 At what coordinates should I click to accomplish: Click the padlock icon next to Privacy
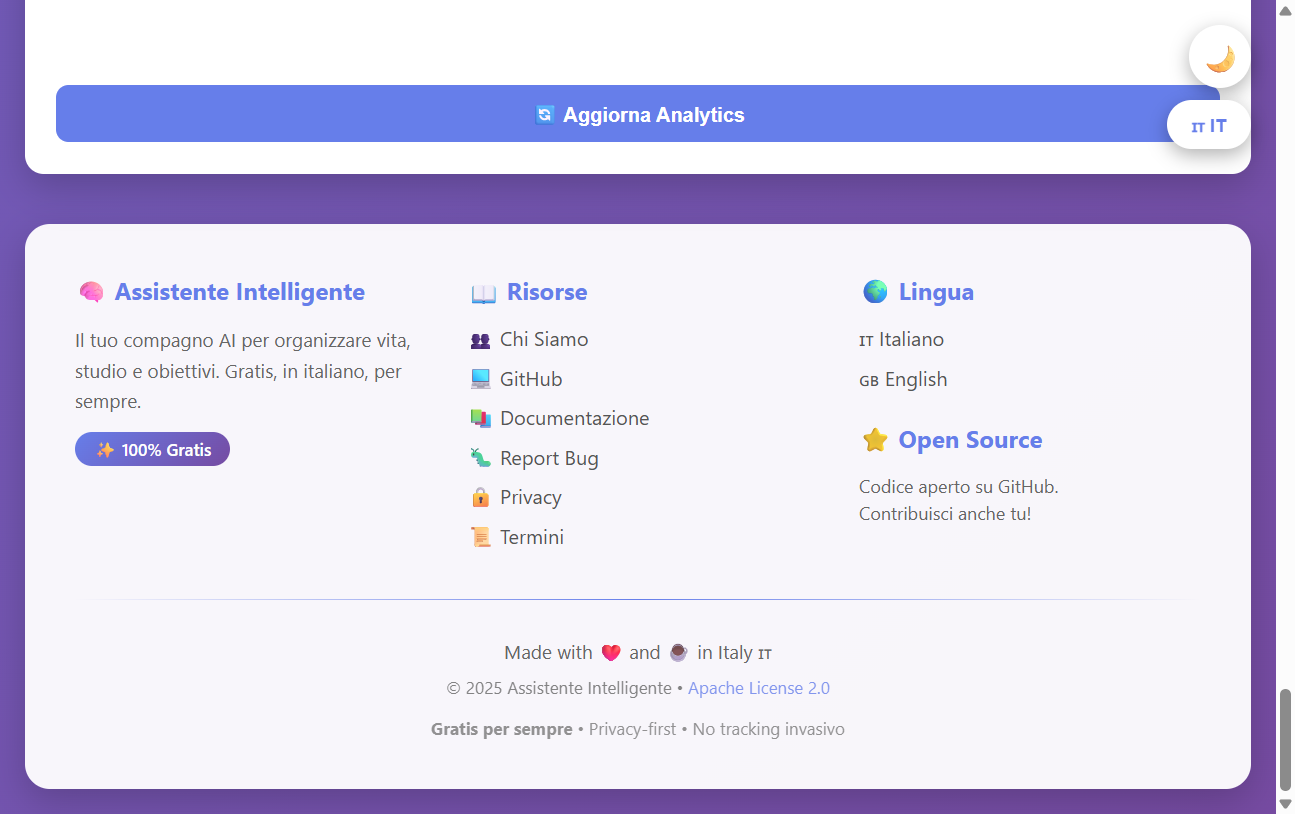tap(481, 497)
